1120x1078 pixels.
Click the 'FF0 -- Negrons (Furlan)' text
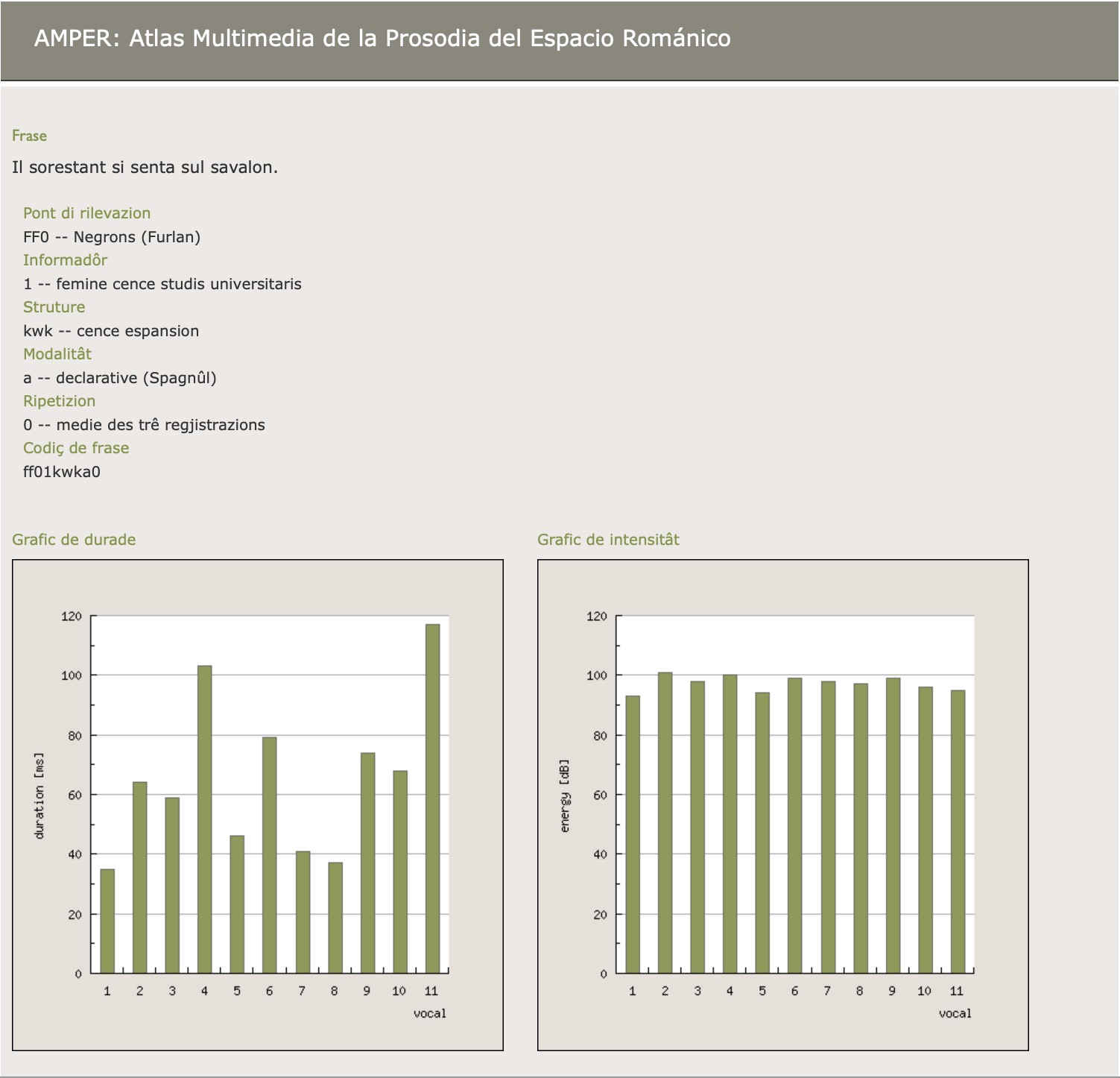[x=112, y=237]
